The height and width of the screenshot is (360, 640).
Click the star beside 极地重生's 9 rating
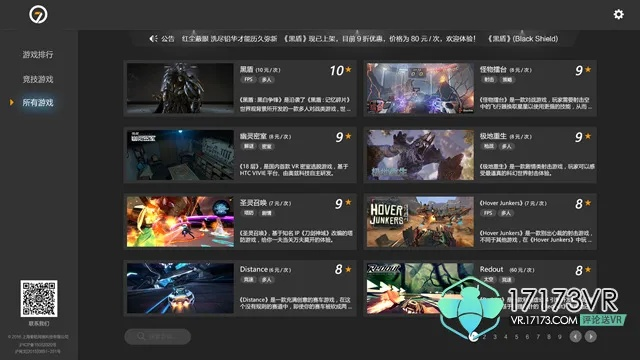point(588,136)
